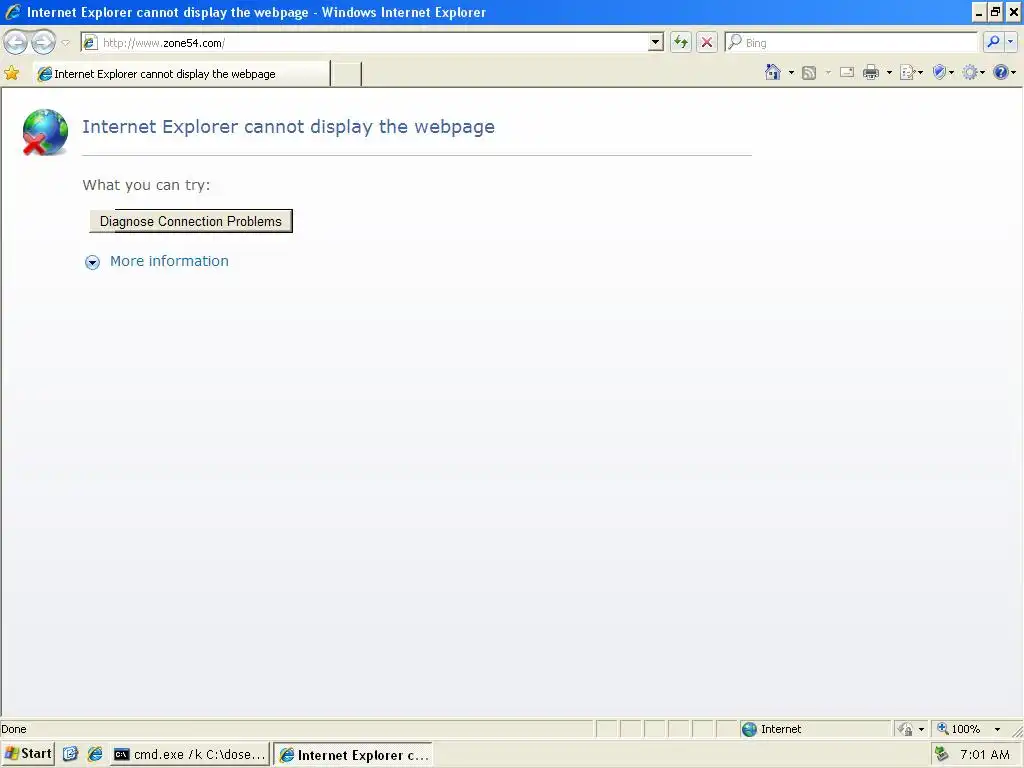Click the Done status bar text
Screen dimensions: 1024x768
[x=14, y=729]
